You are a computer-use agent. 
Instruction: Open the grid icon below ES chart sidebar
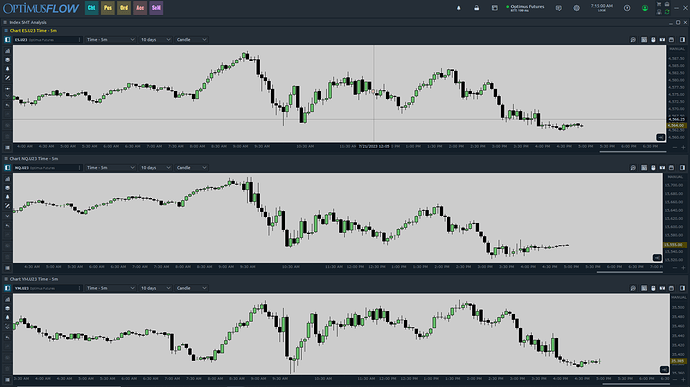coord(7,147)
